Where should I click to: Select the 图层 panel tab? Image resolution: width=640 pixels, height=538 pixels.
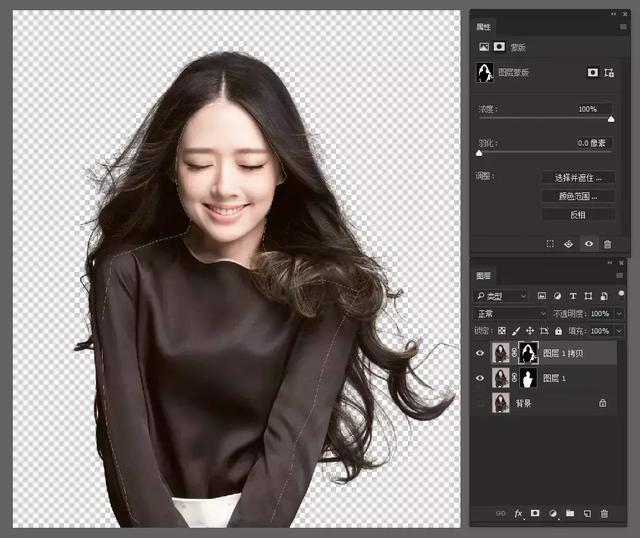point(484,275)
